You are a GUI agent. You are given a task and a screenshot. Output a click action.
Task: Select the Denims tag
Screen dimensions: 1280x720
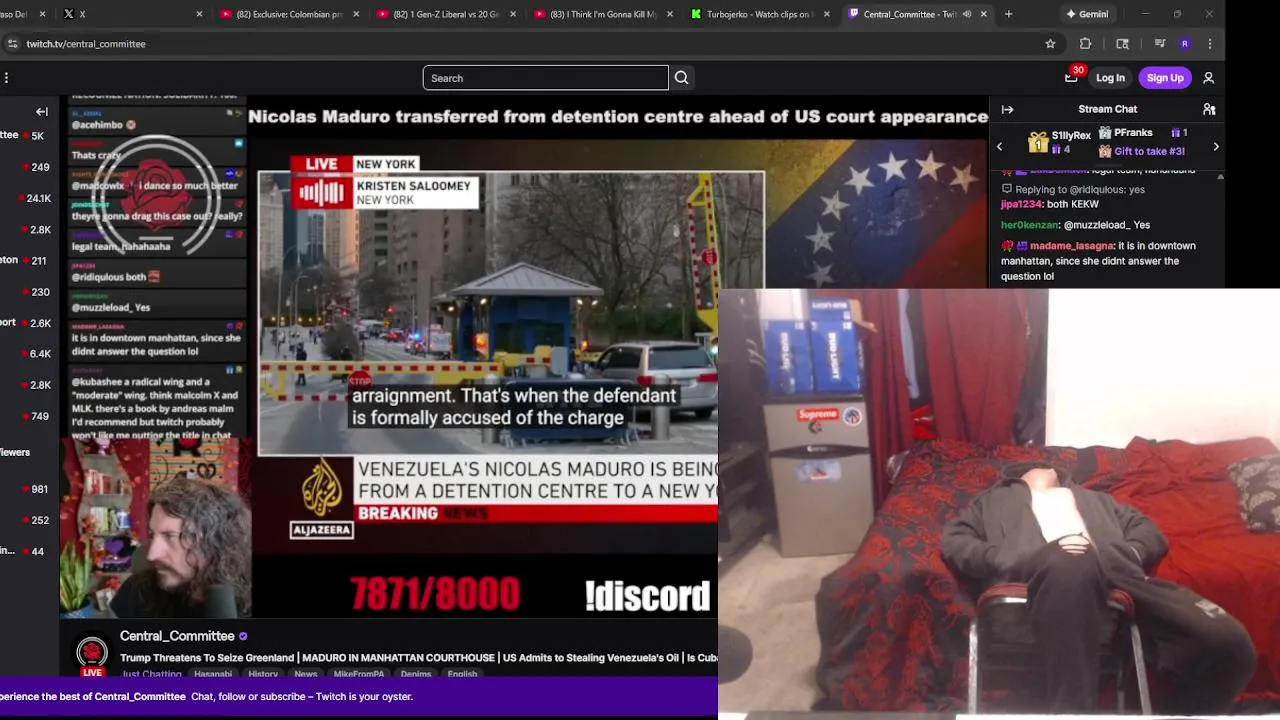[416, 674]
